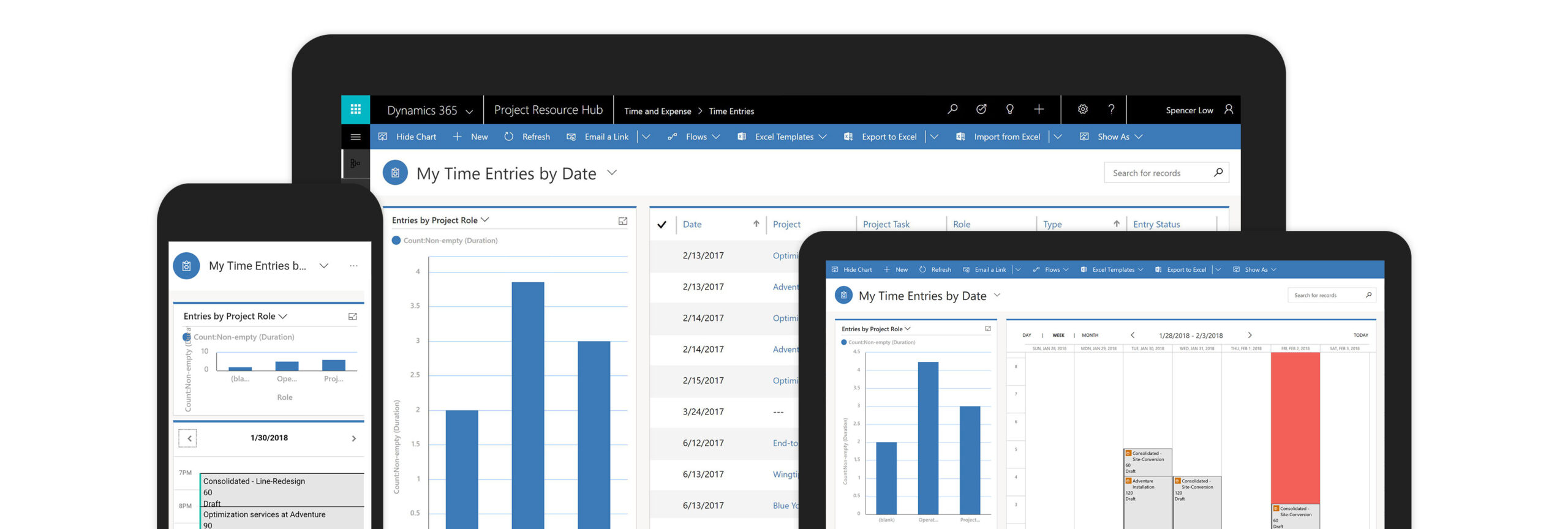Expand chart icon in main Entries by Project Role

[x=623, y=221]
